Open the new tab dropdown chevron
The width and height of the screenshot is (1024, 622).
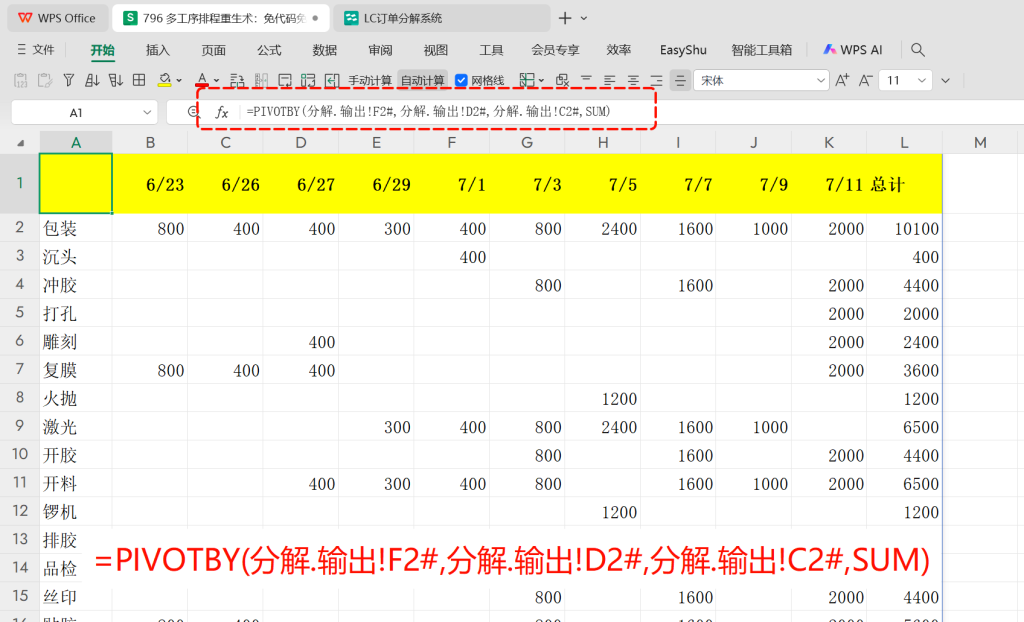coord(584,18)
